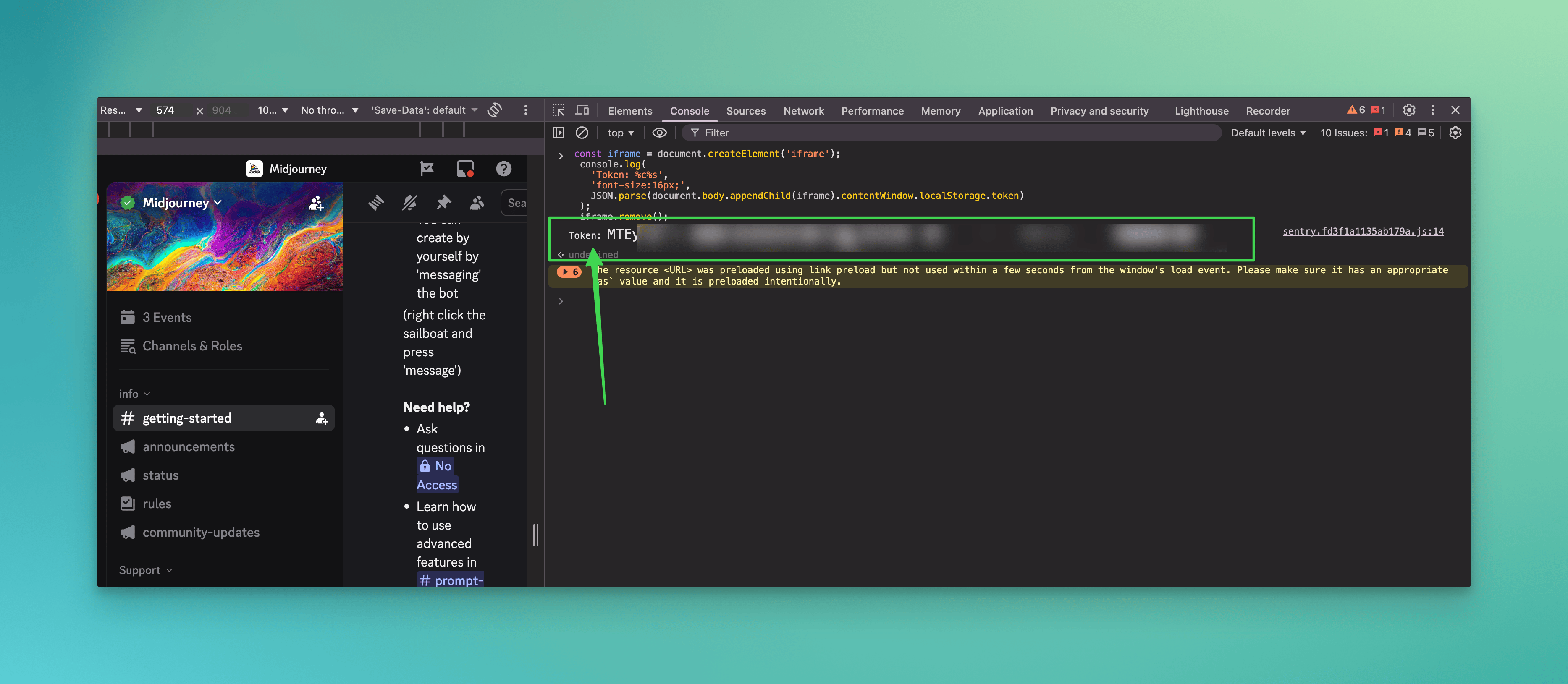This screenshot has width=1568, height=684.
Task: Click the threads icon in the channel header
Action: click(x=375, y=203)
